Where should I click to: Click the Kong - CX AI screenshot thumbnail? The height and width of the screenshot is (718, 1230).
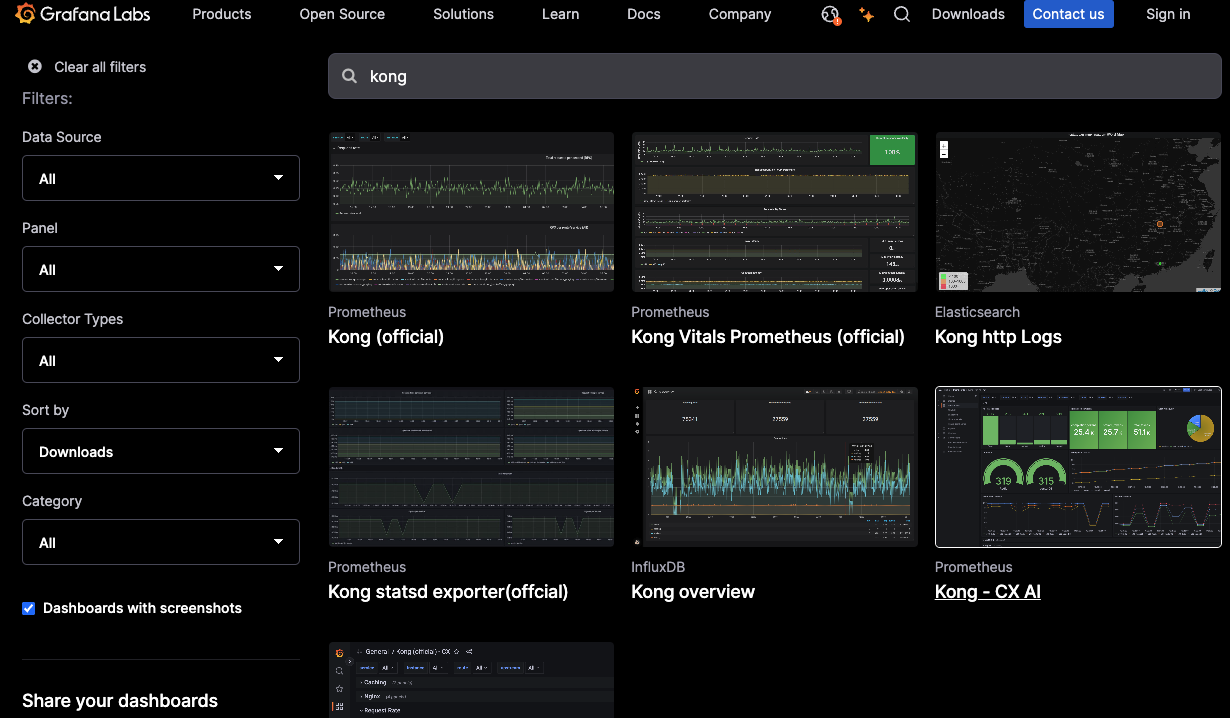coord(1078,467)
